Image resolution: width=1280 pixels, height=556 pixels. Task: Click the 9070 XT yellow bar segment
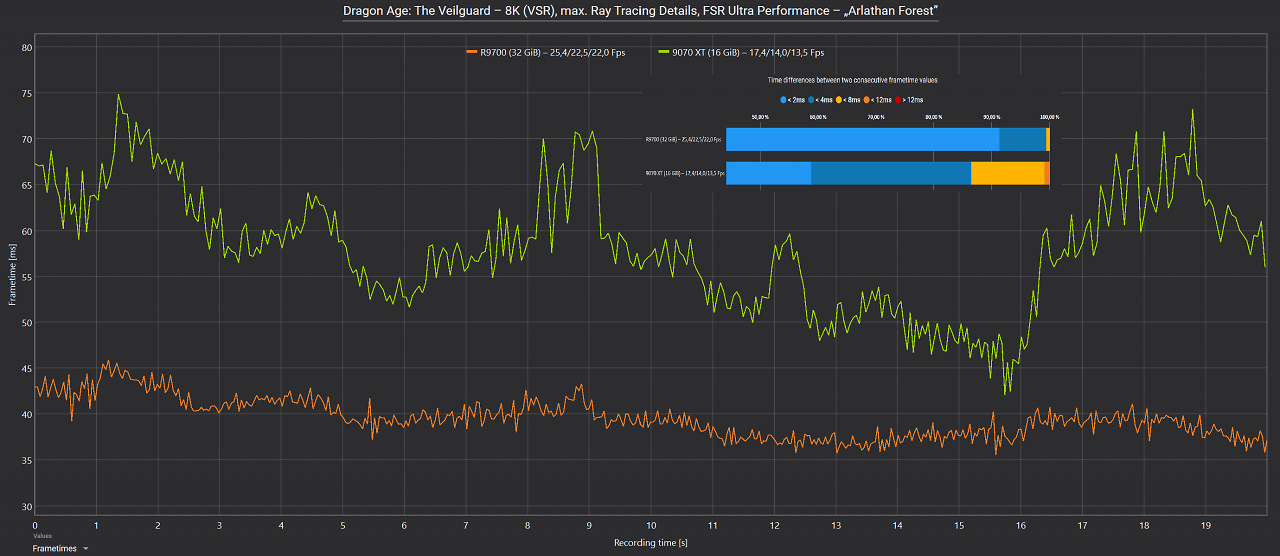click(x=1007, y=173)
